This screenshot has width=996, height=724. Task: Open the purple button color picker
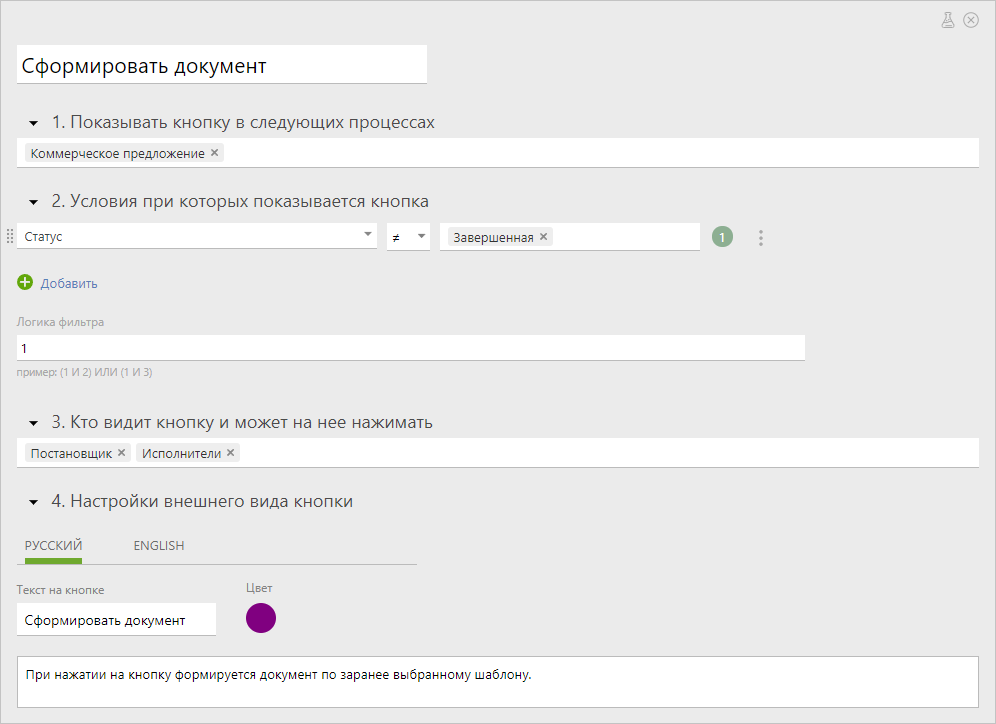pyautogui.click(x=261, y=618)
